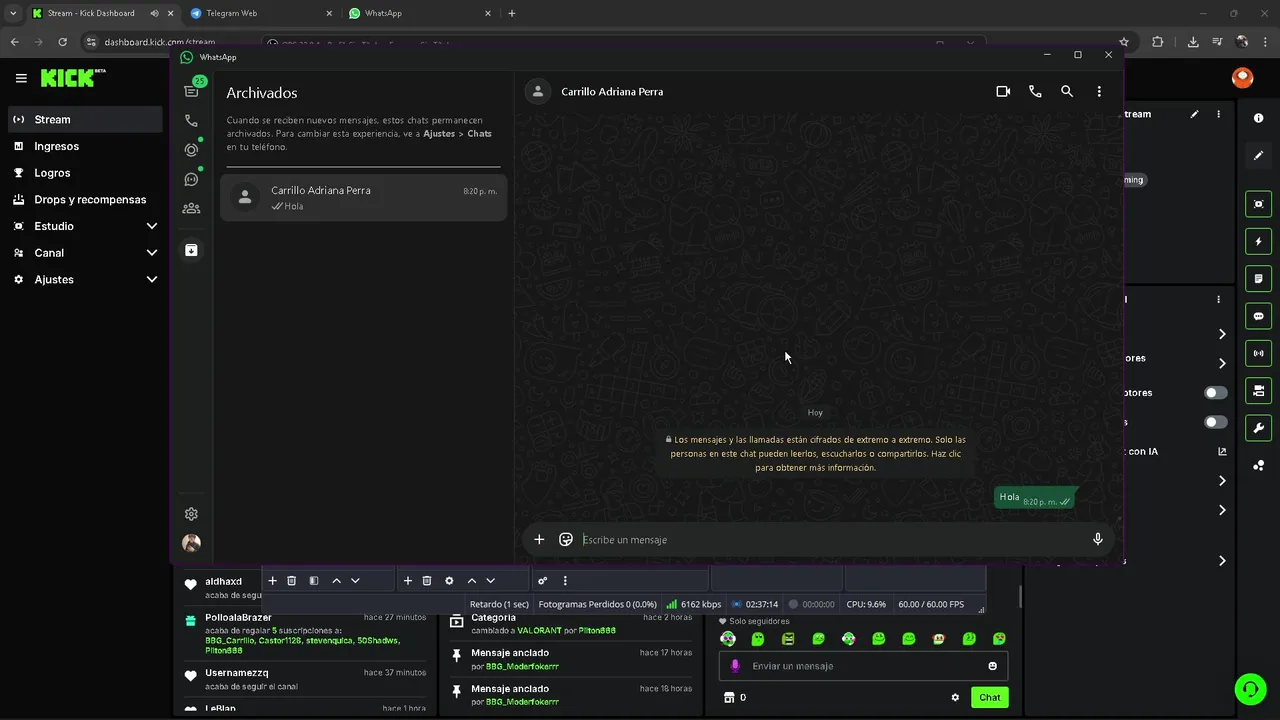
Task: Toggle the Kick hamburger menu
Action: (x=21, y=78)
